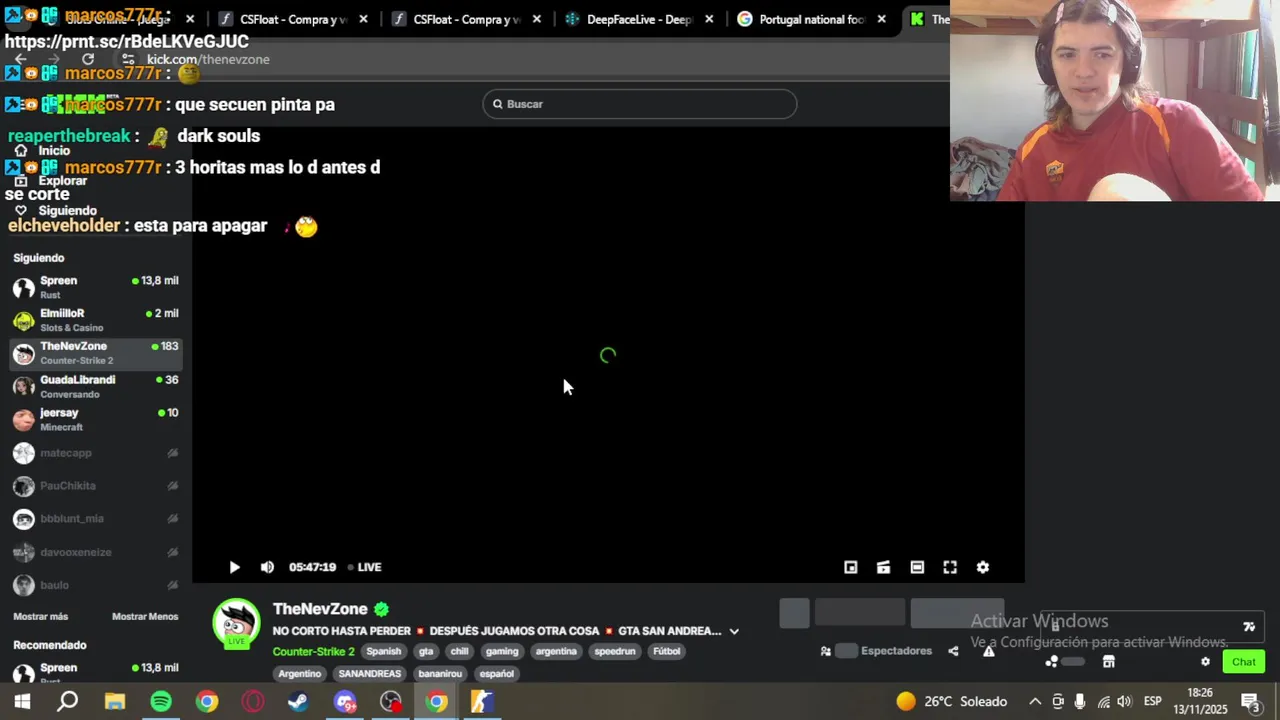1280x720 pixels.
Task: Open Opera browser from taskbar
Action: [253, 702]
